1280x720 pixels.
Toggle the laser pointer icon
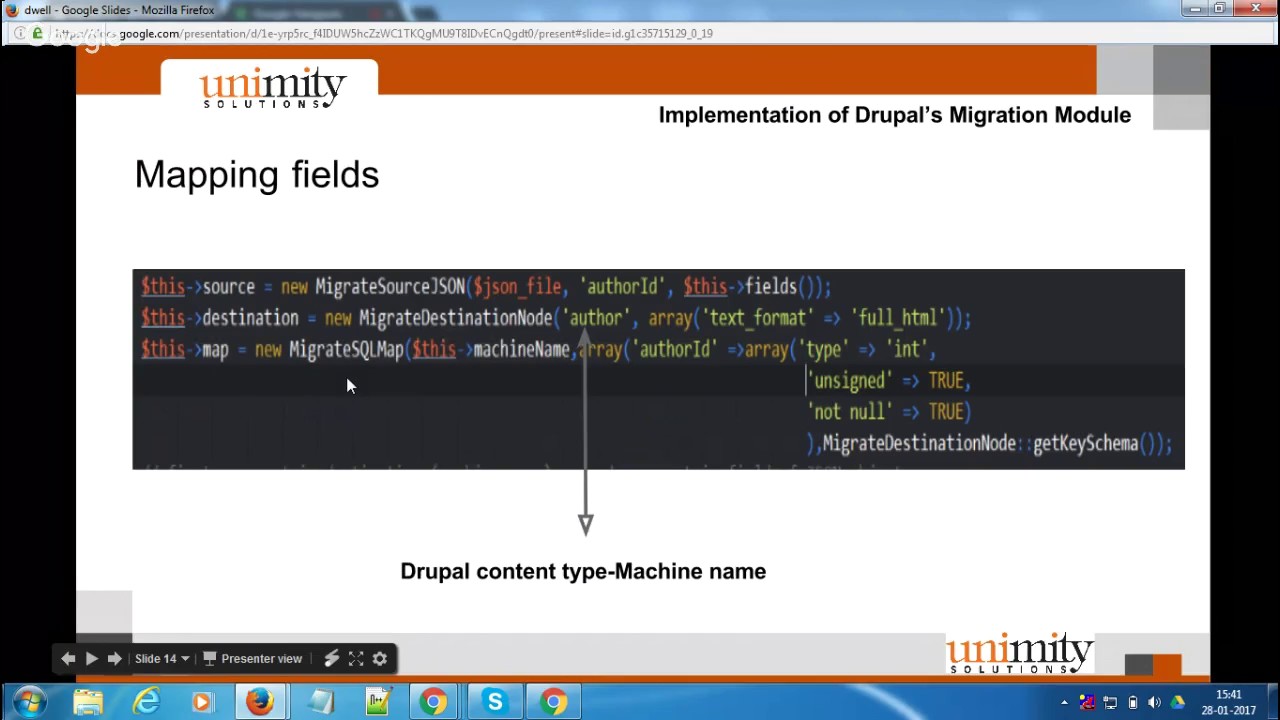(x=332, y=658)
